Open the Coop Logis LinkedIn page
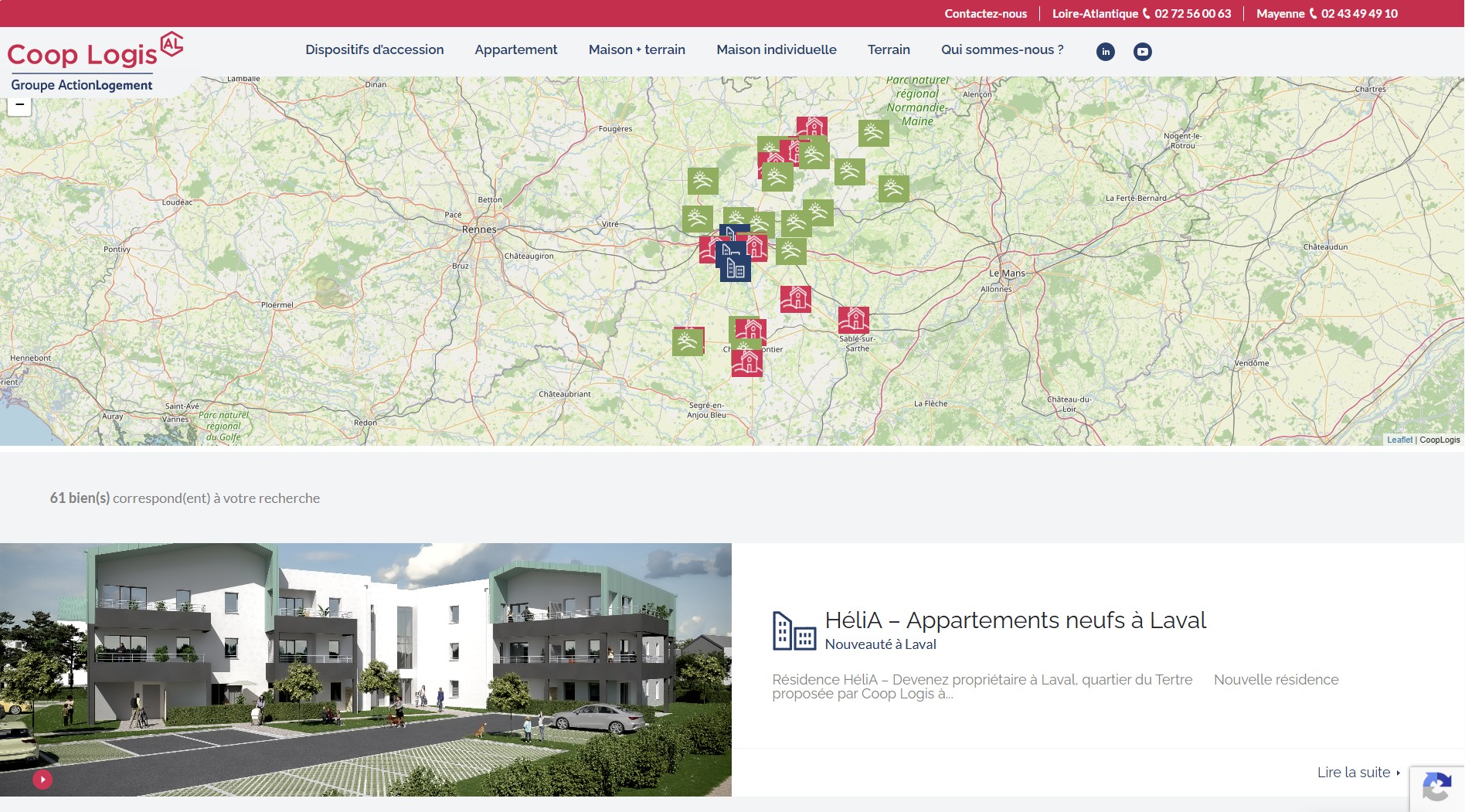 pos(1106,52)
